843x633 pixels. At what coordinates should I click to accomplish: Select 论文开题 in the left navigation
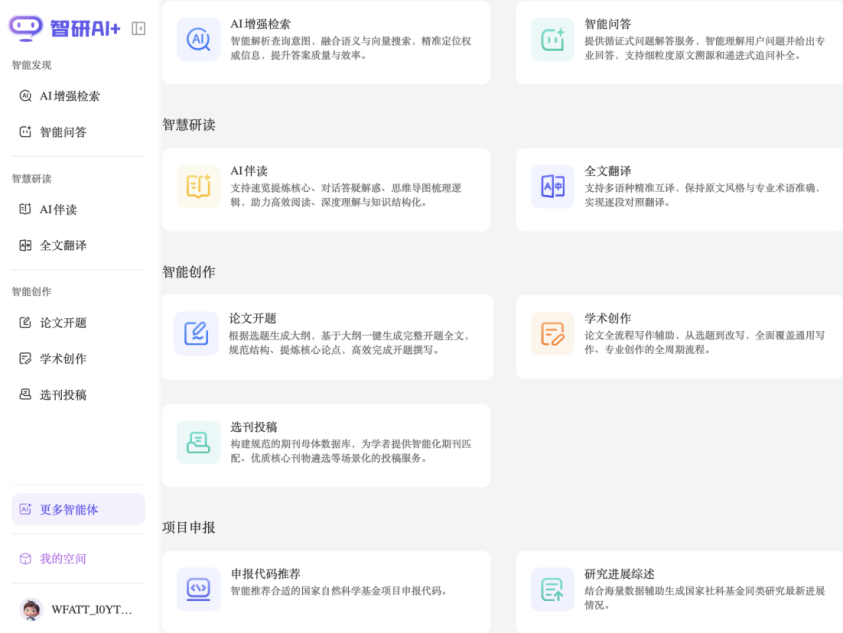pos(62,323)
